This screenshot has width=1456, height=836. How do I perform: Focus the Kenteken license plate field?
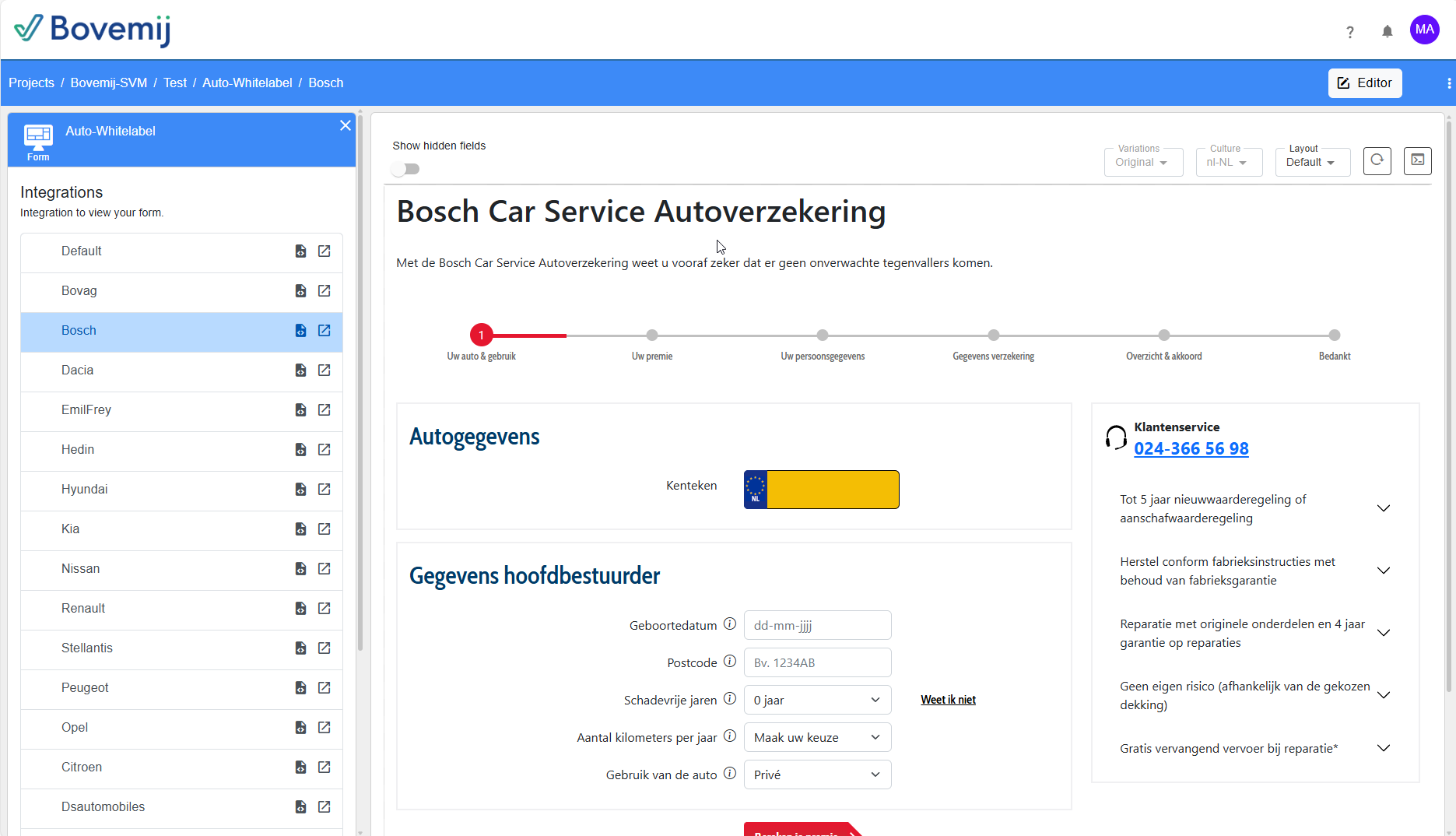[x=822, y=490]
